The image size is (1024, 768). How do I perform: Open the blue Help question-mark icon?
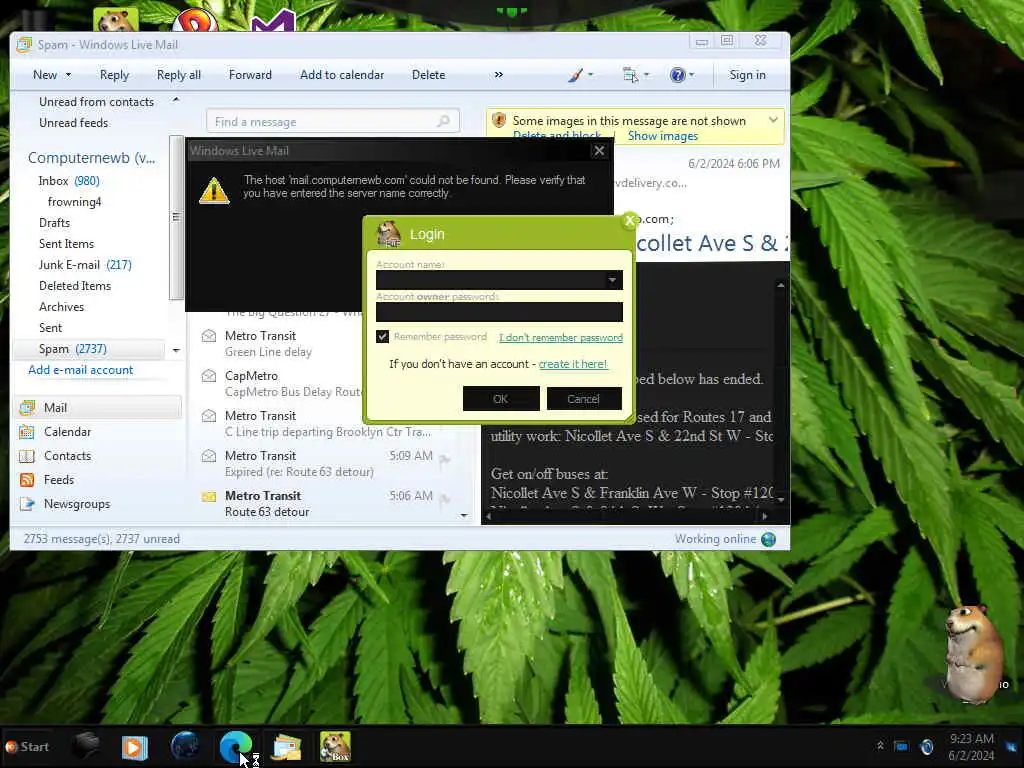point(678,75)
